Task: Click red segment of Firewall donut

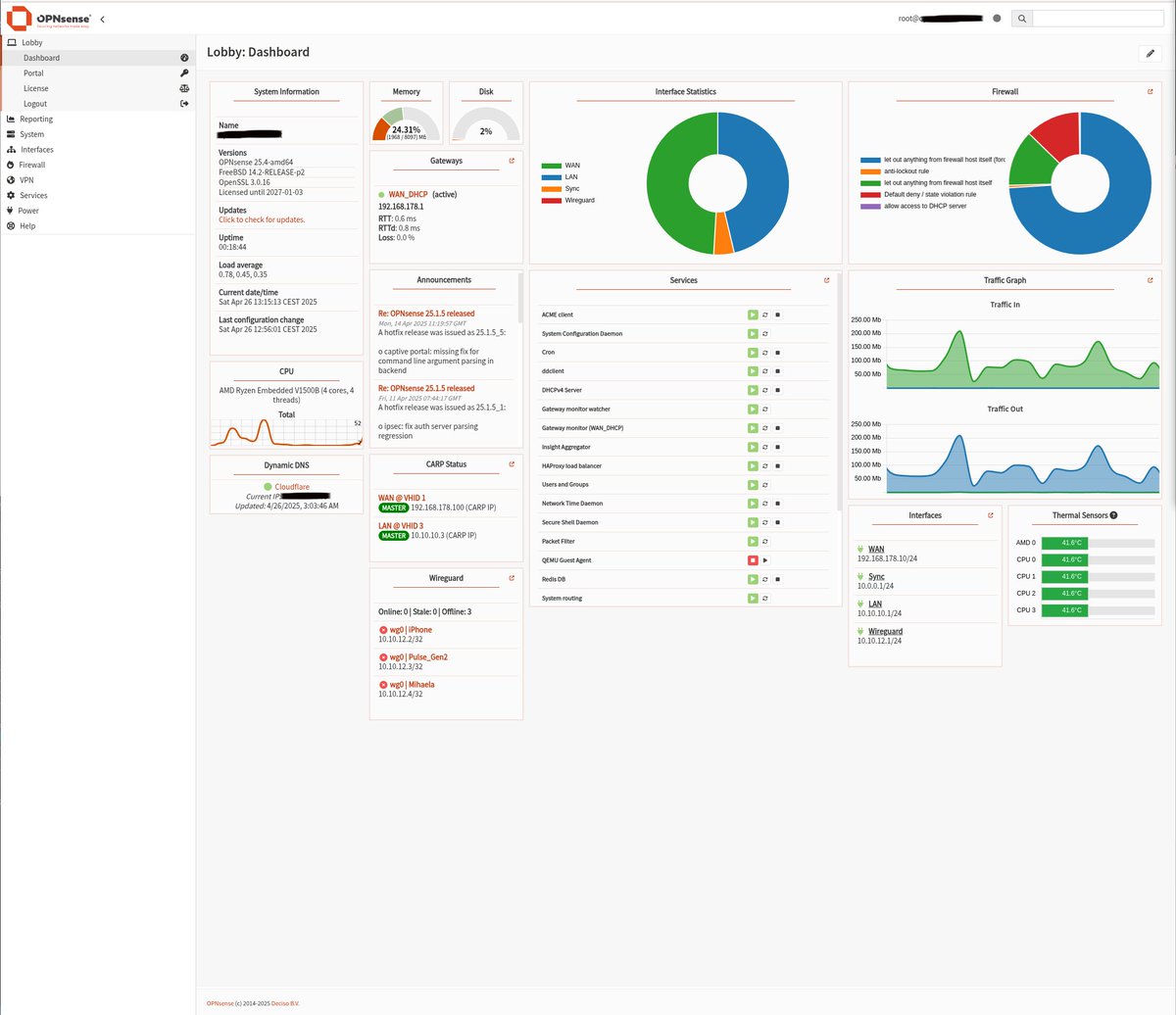Action: click(x=1056, y=135)
